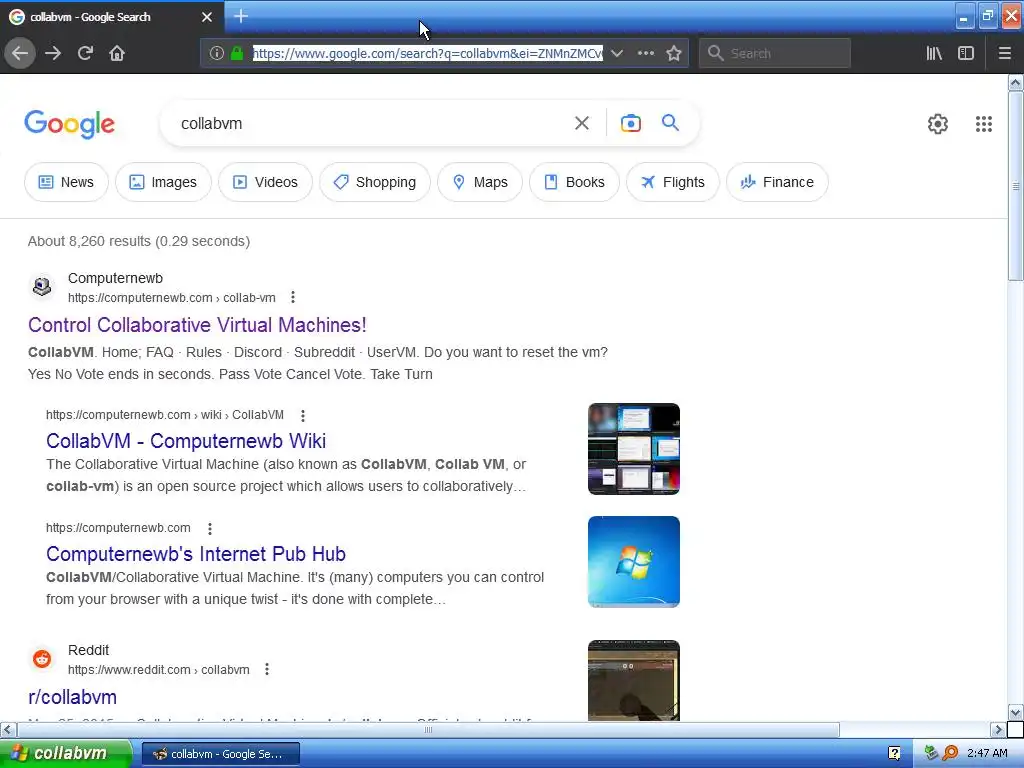Click the Reddit favicon
1024x768 pixels.
click(42, 658)
